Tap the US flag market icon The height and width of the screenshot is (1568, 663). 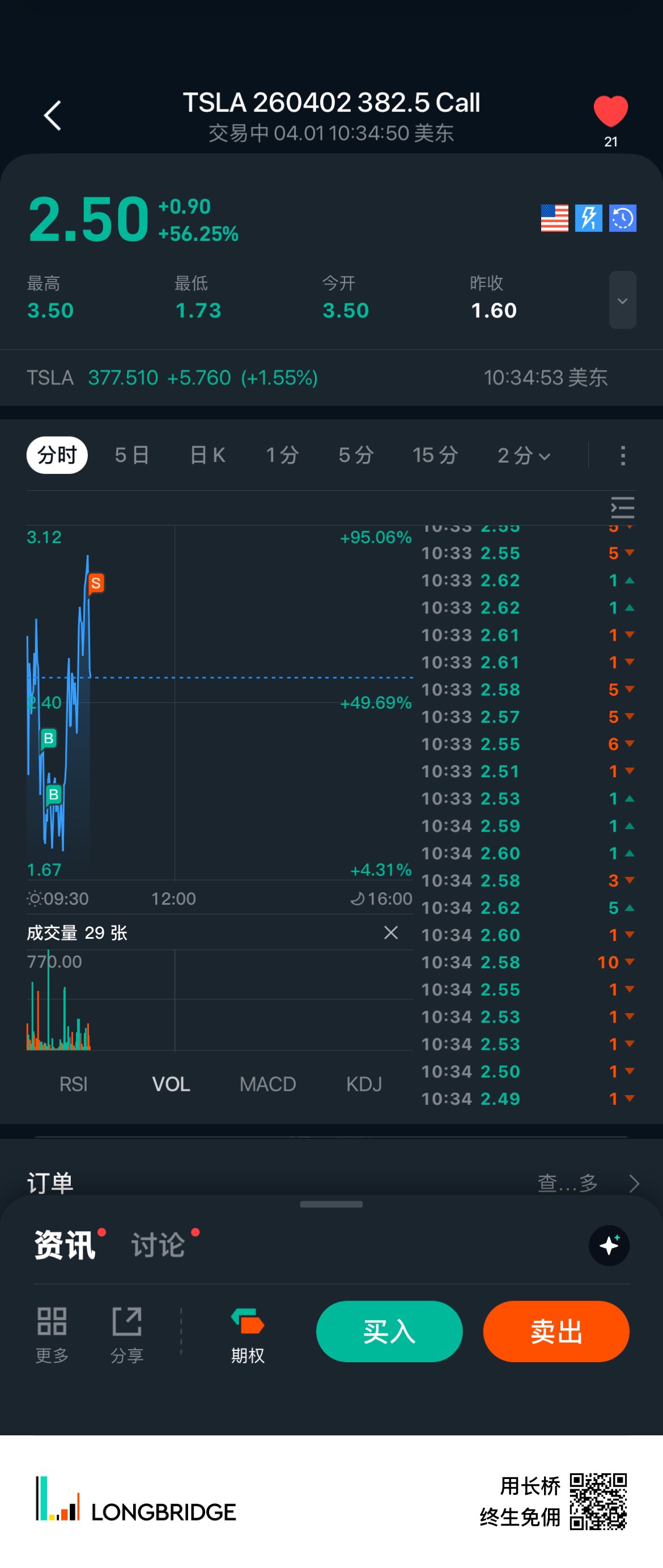(x=554, y=218)
